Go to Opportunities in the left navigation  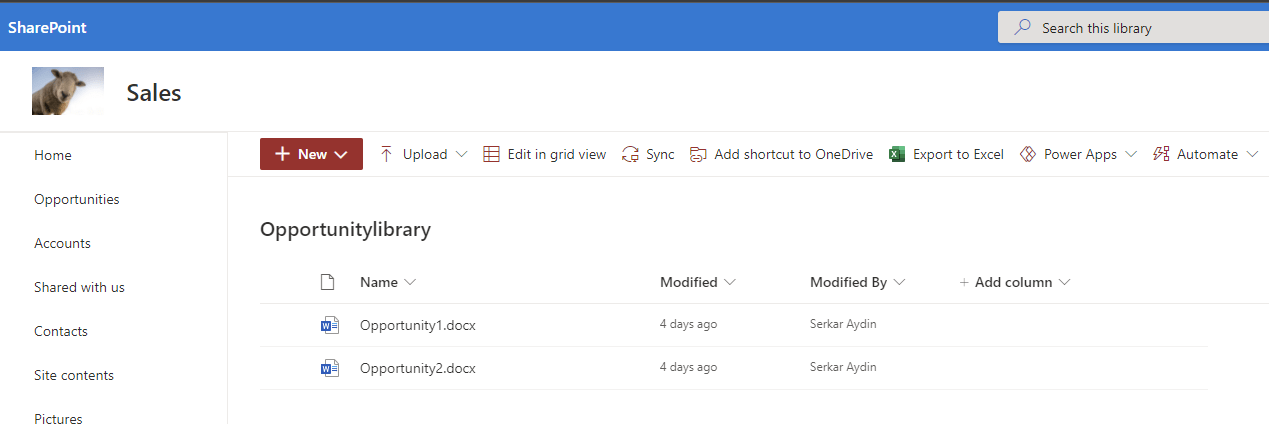77,199
